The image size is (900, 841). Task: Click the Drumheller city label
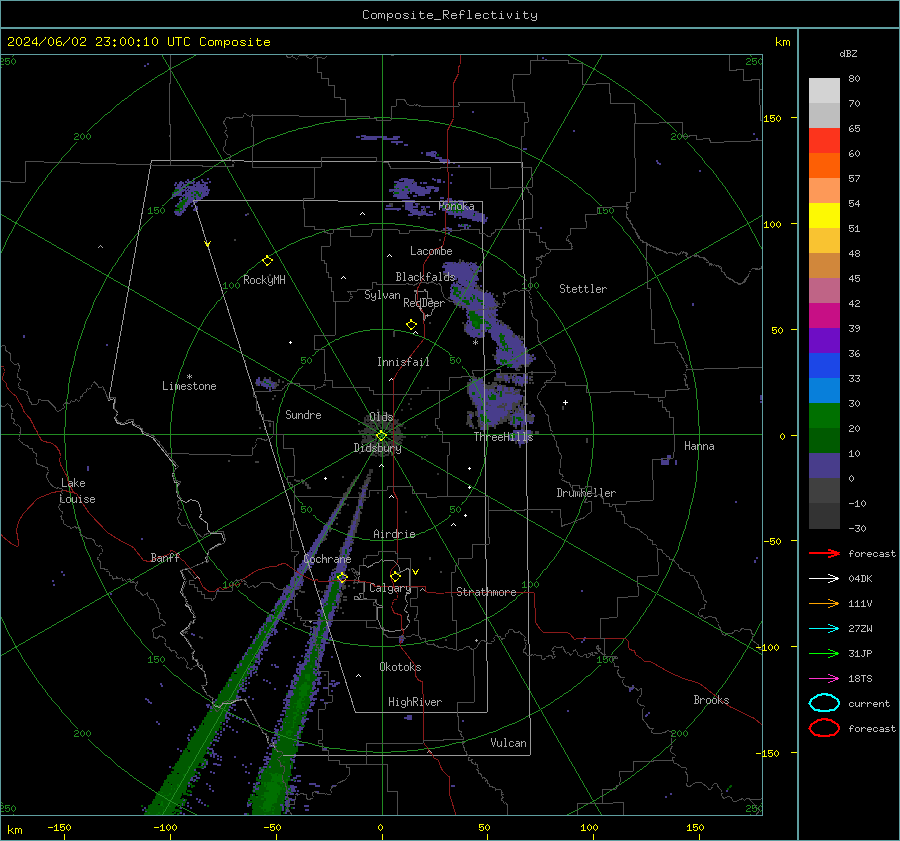coord(586,493)
